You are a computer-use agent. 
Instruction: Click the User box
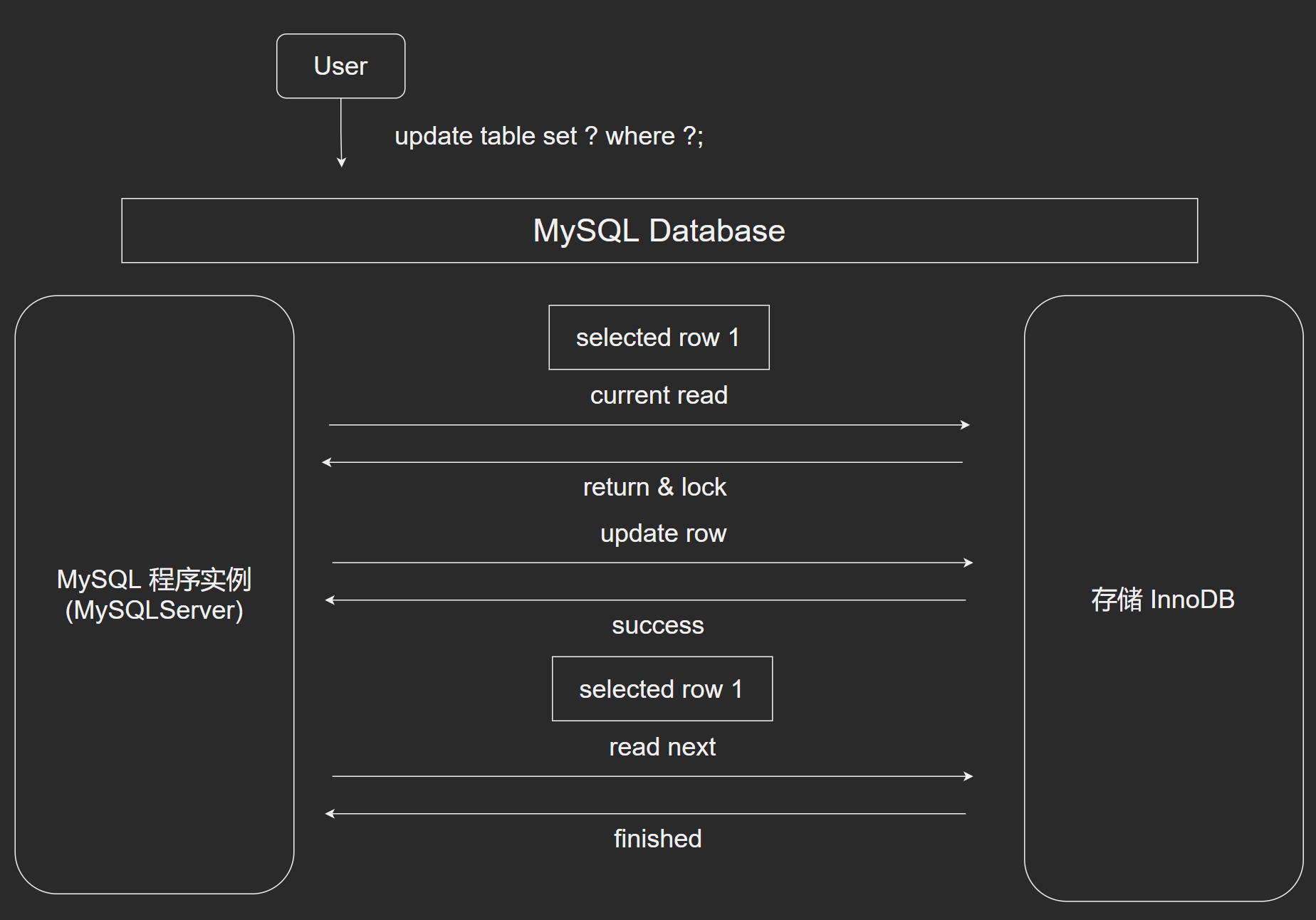[x=340, y=66]
